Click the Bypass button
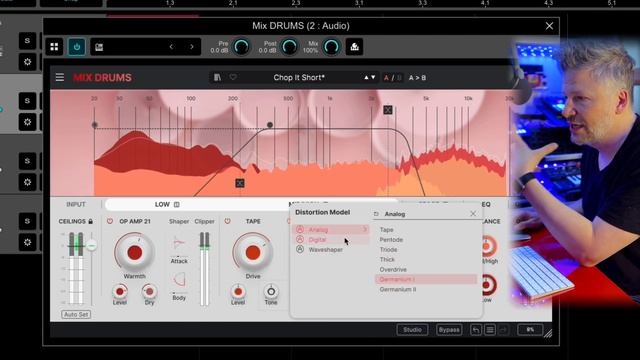Viewport: 640px width, 360px height. (x=449, y=330)
